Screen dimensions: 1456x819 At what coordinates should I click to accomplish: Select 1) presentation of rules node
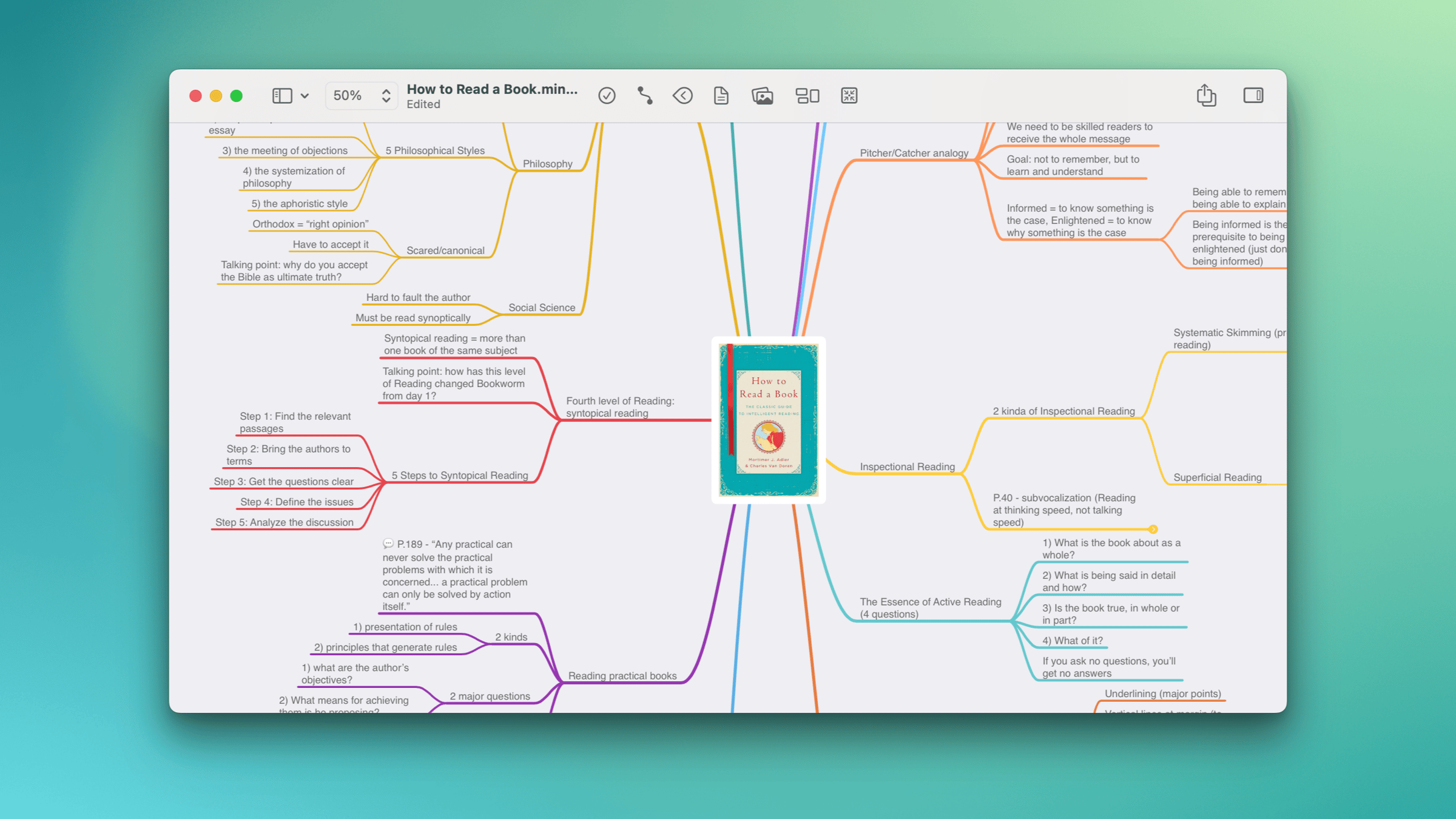click(405, 627)
